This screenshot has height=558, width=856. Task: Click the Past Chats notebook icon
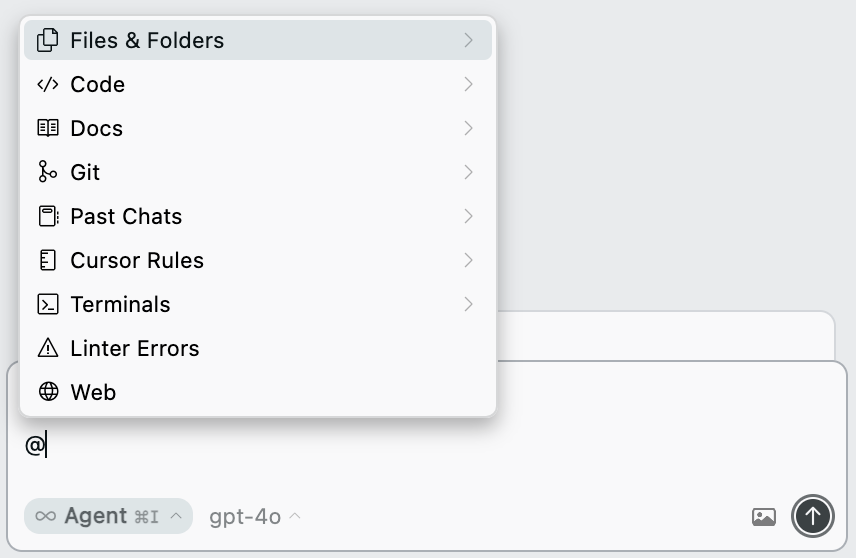(x=47, y=217)
